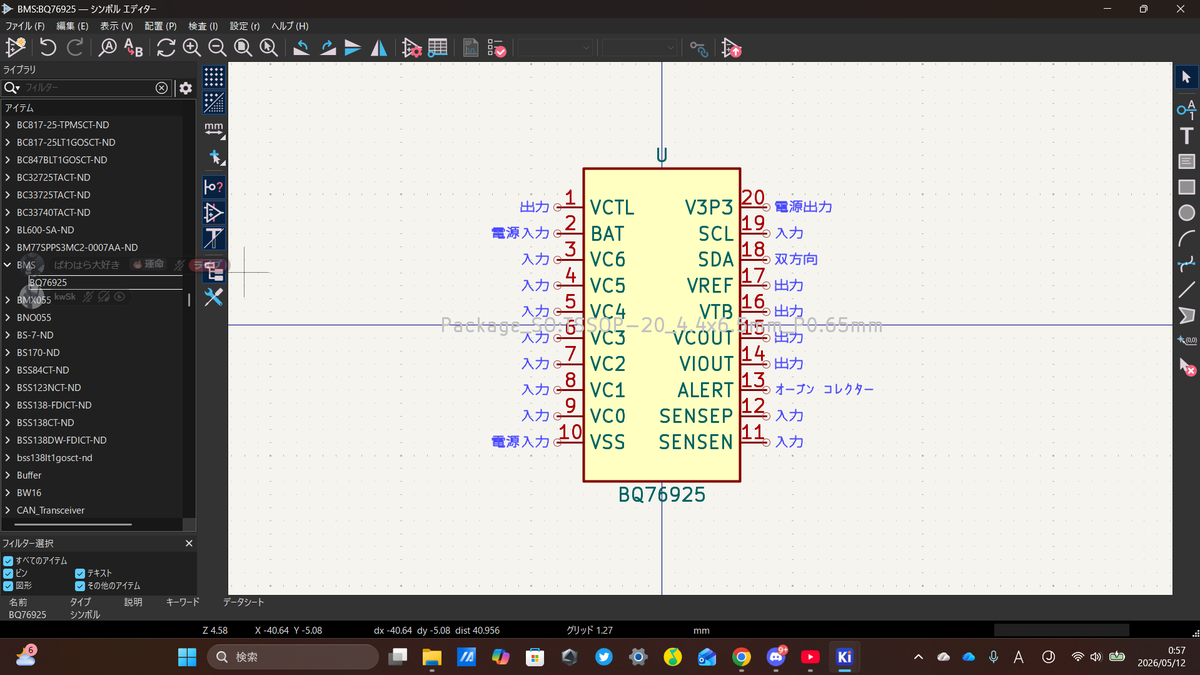Expand the BS170-ND library

pyautogui.click(x=8, y=352)
